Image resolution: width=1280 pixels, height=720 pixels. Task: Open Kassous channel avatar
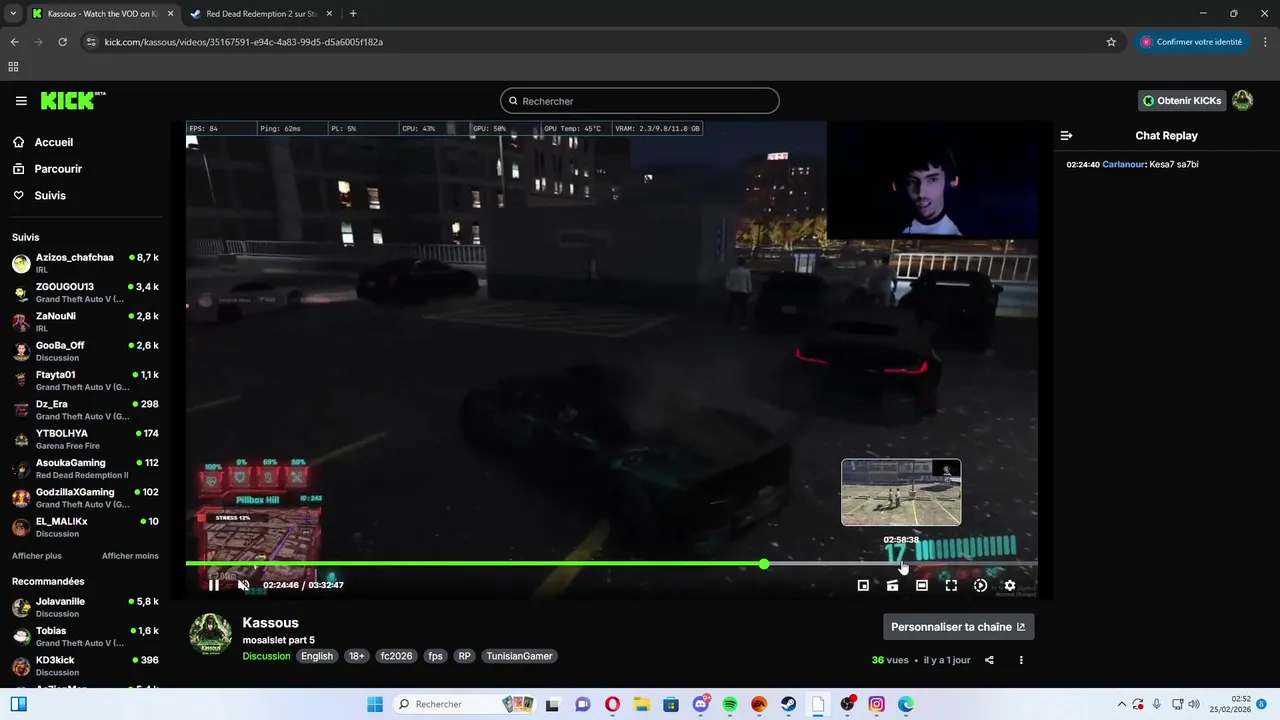(x=210, y=635)
